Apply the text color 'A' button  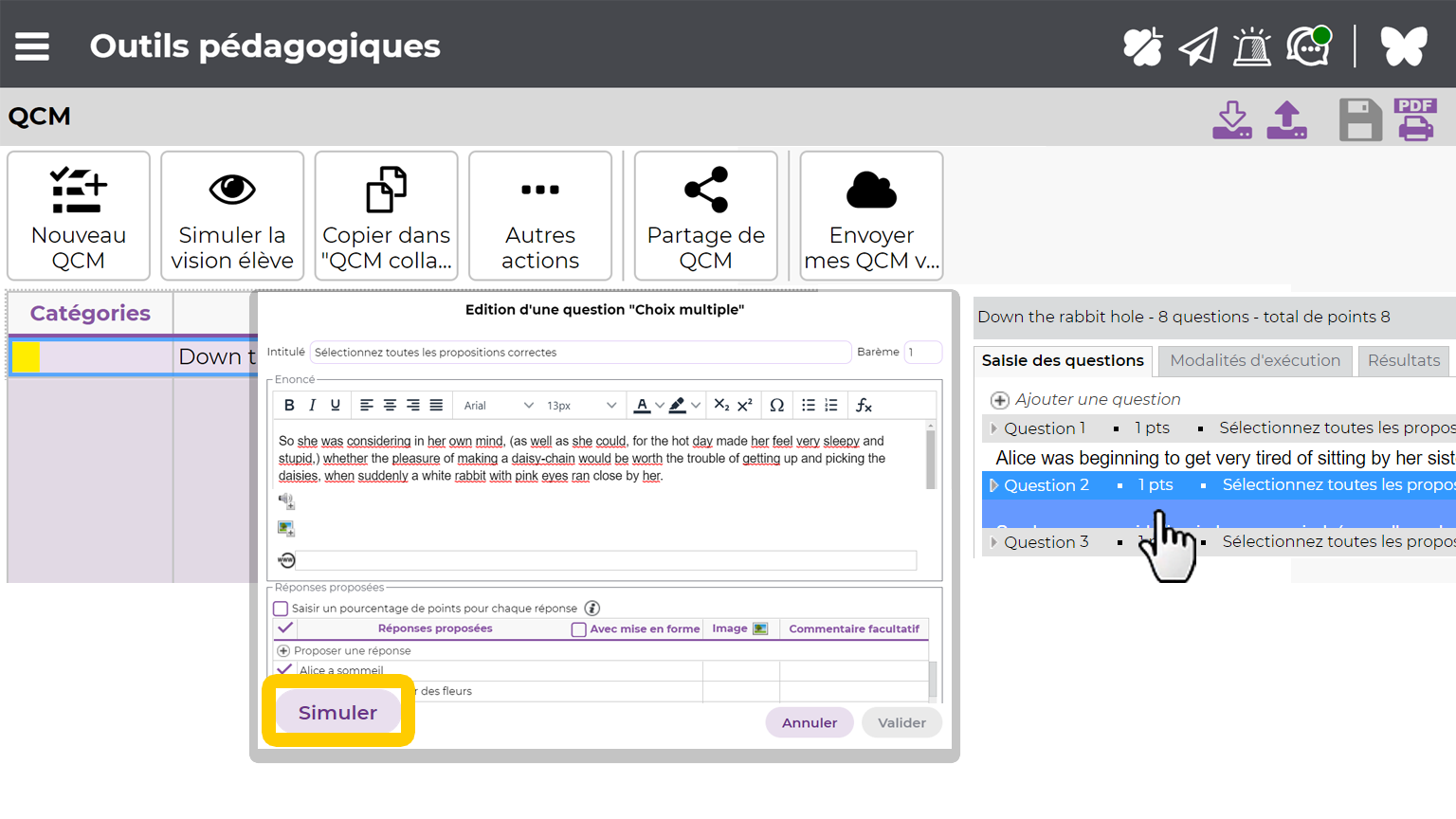642,406
